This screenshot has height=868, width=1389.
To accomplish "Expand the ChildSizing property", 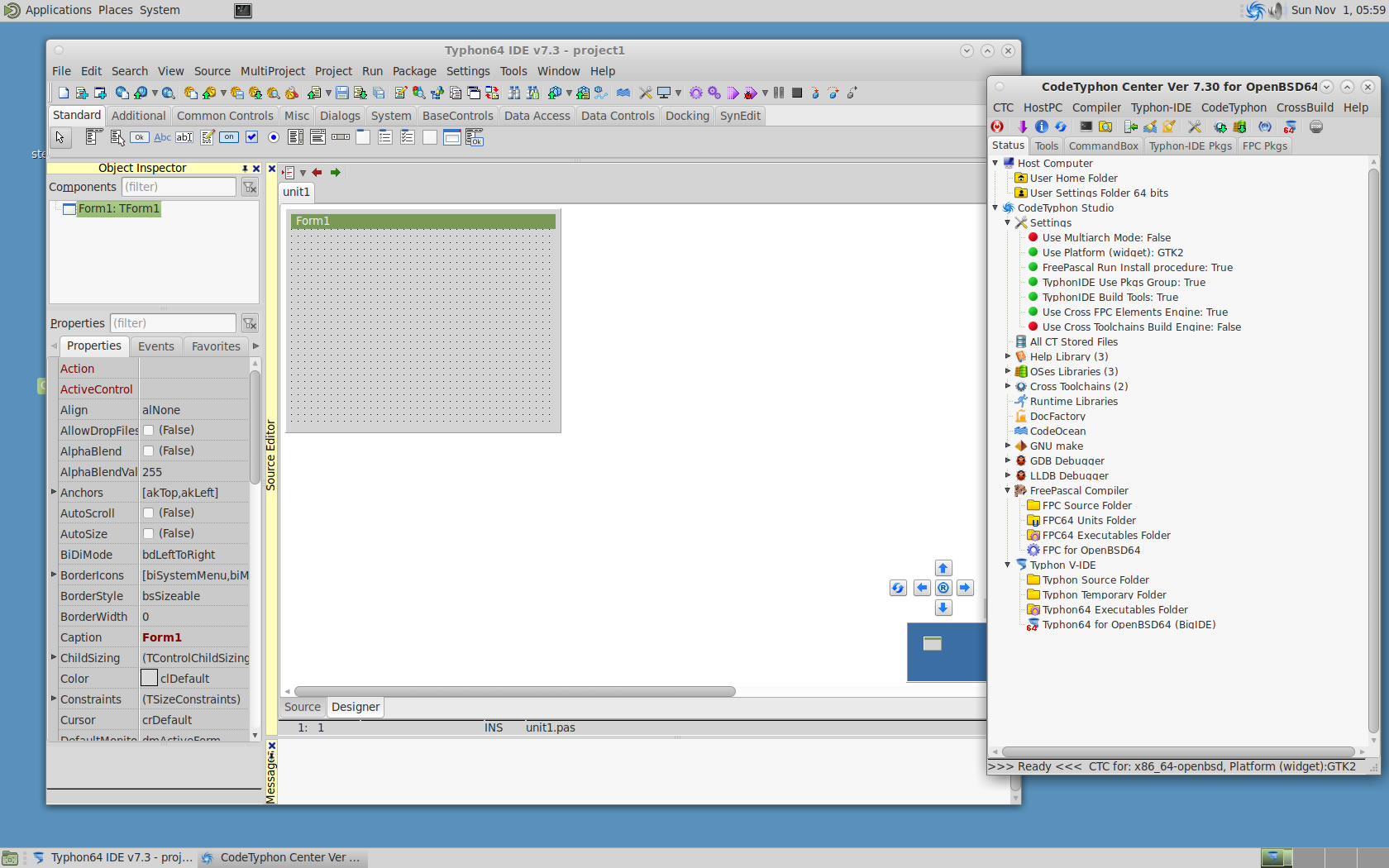I will (54, 657).
